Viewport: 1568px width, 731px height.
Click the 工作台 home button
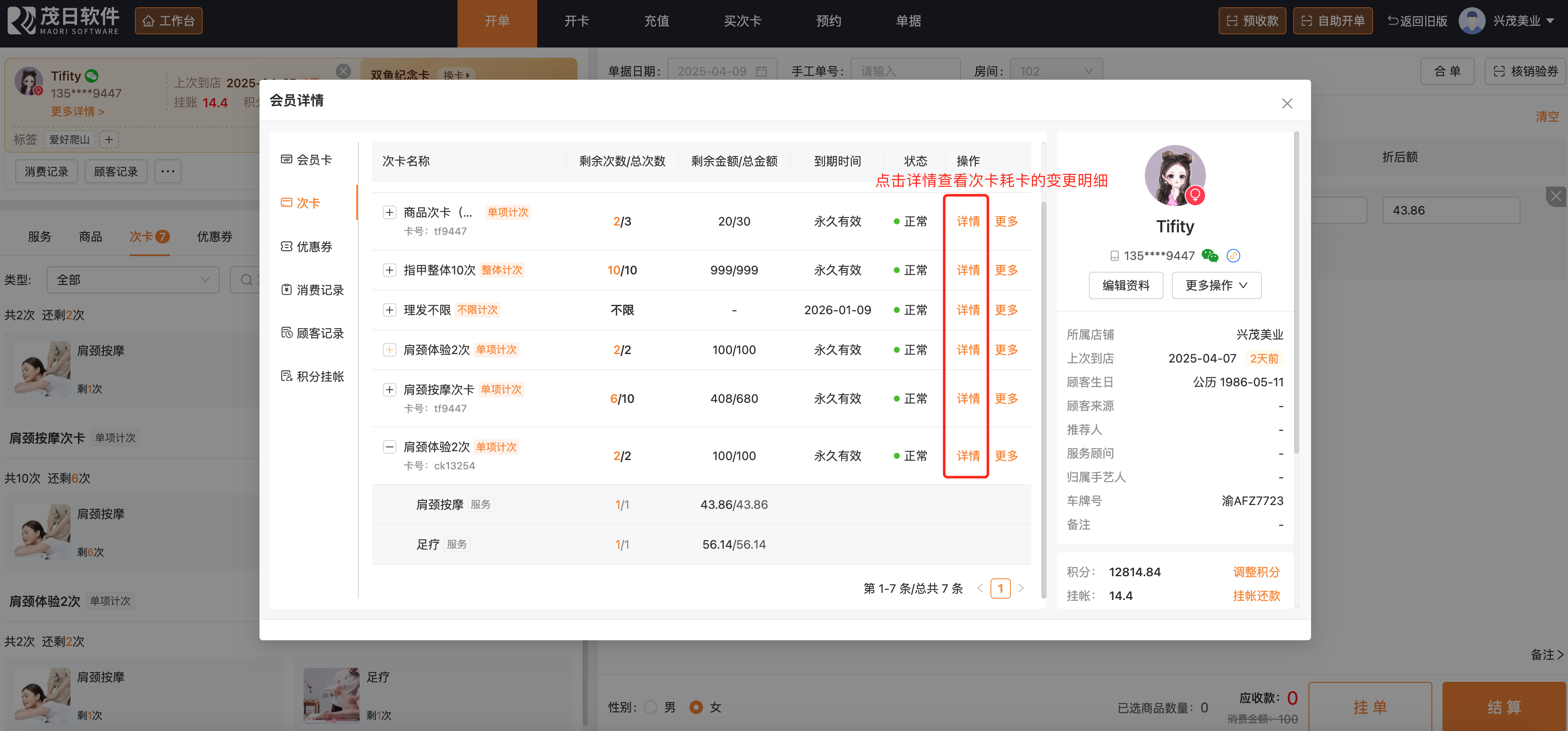pos(169,21)
